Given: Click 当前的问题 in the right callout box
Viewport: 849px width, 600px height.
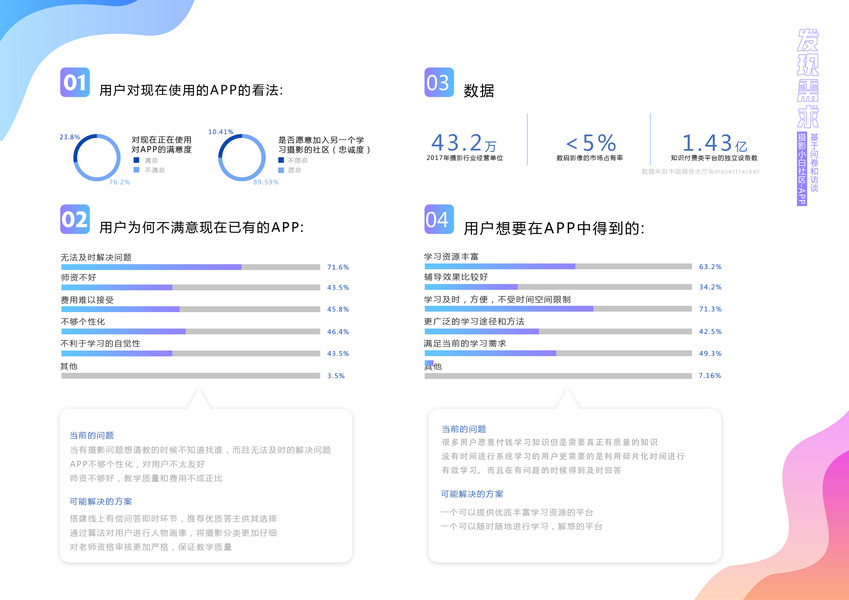Looking at the screenshot, I should click(x=463, y=429).
